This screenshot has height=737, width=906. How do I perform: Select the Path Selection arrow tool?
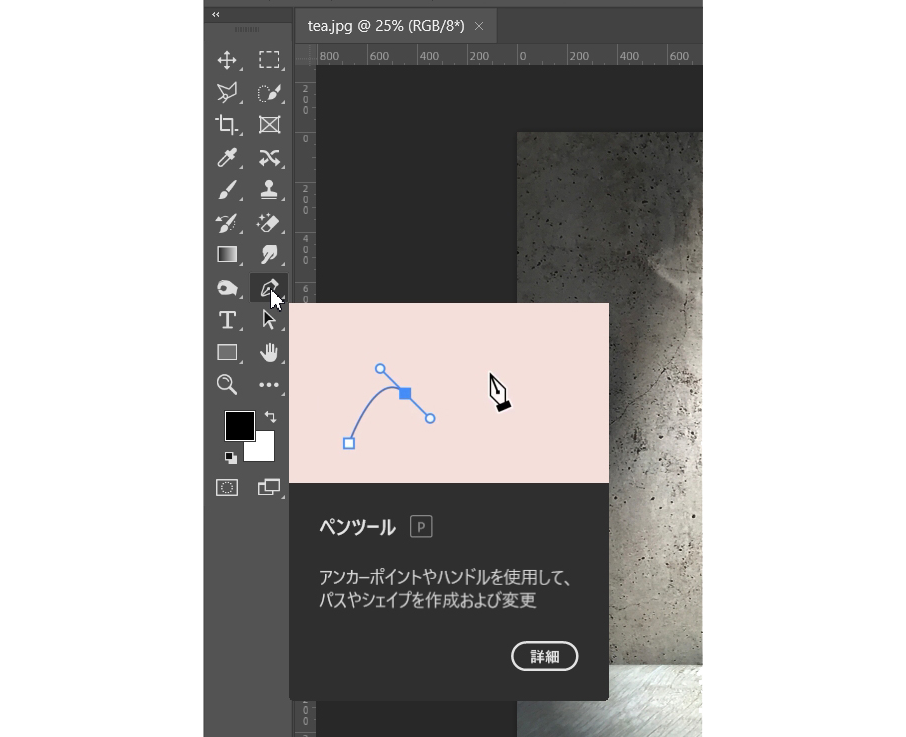point(269,320)
